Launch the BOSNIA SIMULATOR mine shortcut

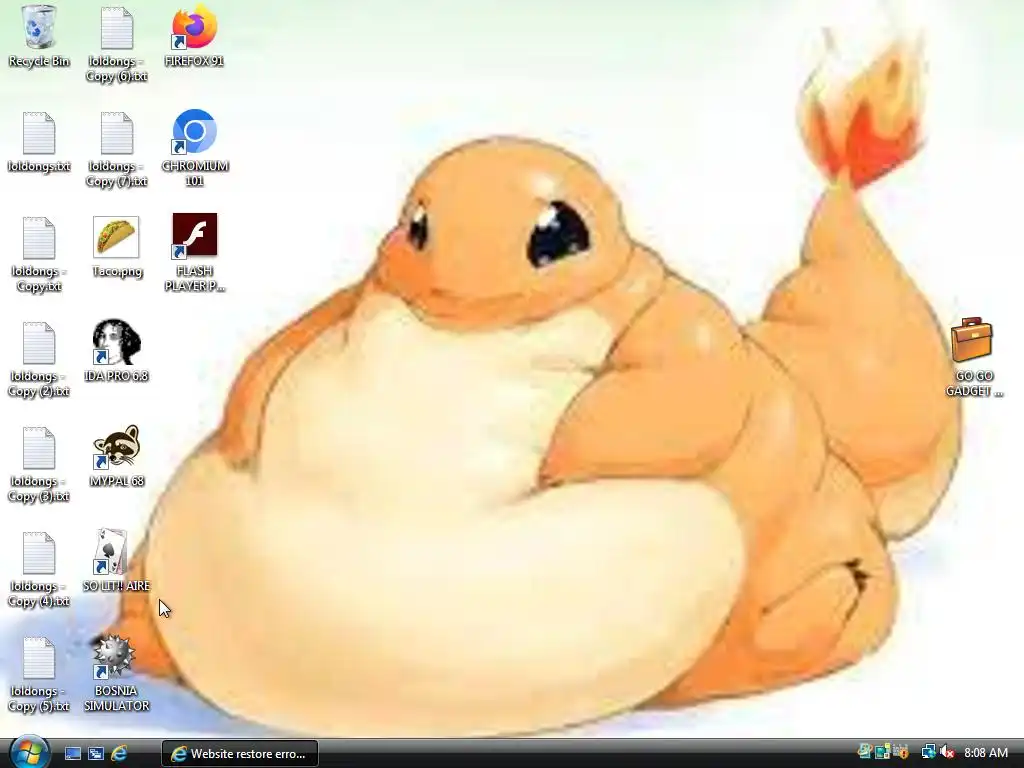click(116, 673)
